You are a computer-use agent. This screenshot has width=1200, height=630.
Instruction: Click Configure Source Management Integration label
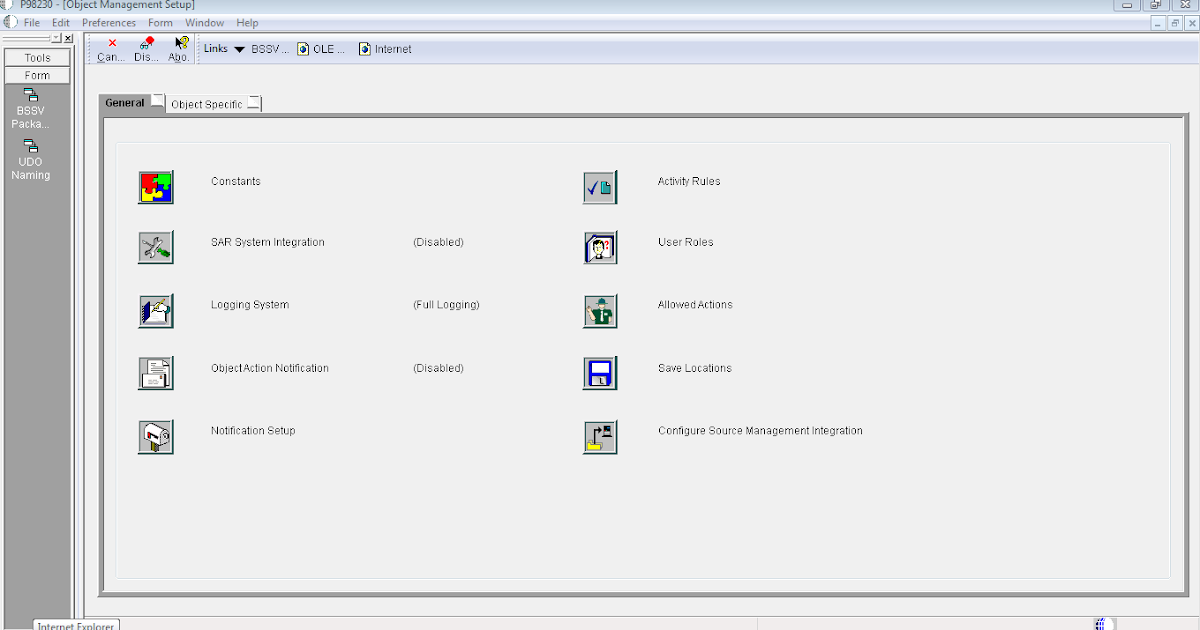(x=760, y=430)
